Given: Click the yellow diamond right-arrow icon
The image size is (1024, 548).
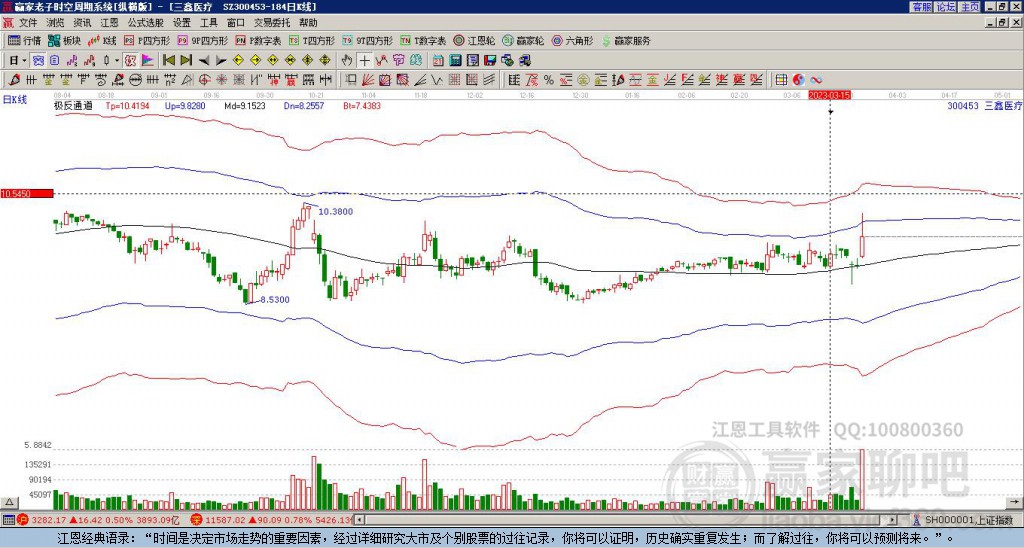Looking at the screenshot, I should tap(255, 60).
